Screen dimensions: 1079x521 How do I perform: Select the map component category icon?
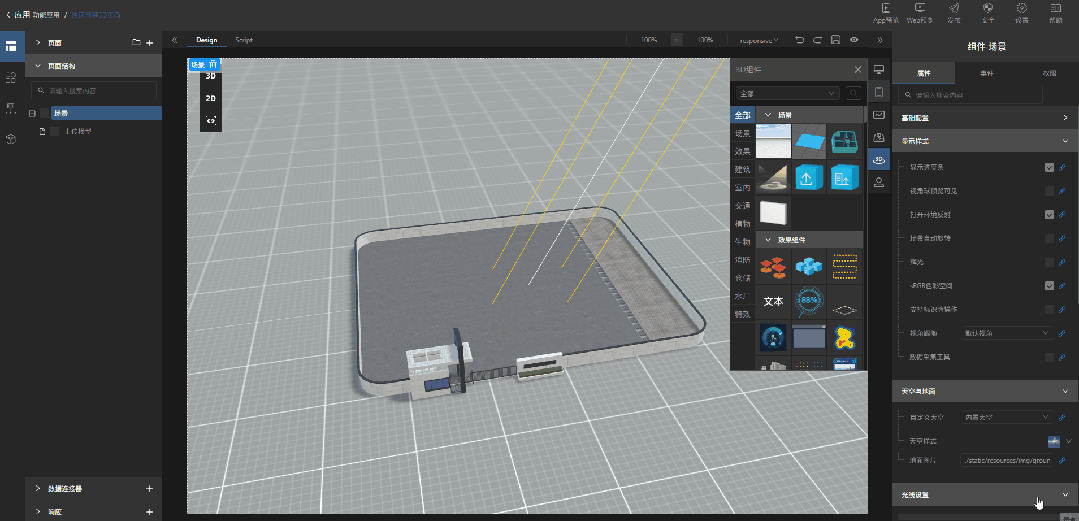(879, 137)
